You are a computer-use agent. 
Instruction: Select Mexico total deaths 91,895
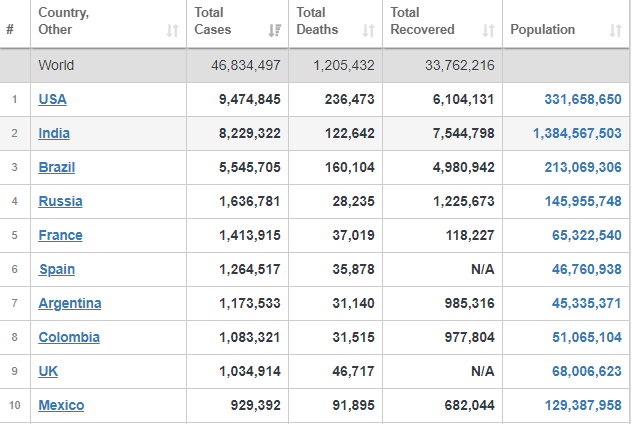(x=354, y=405)
